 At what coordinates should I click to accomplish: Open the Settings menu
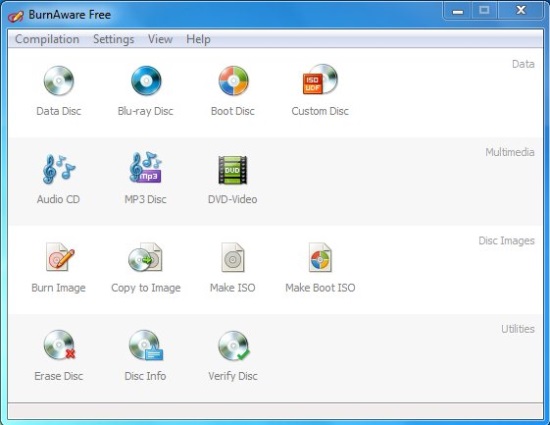114,39
